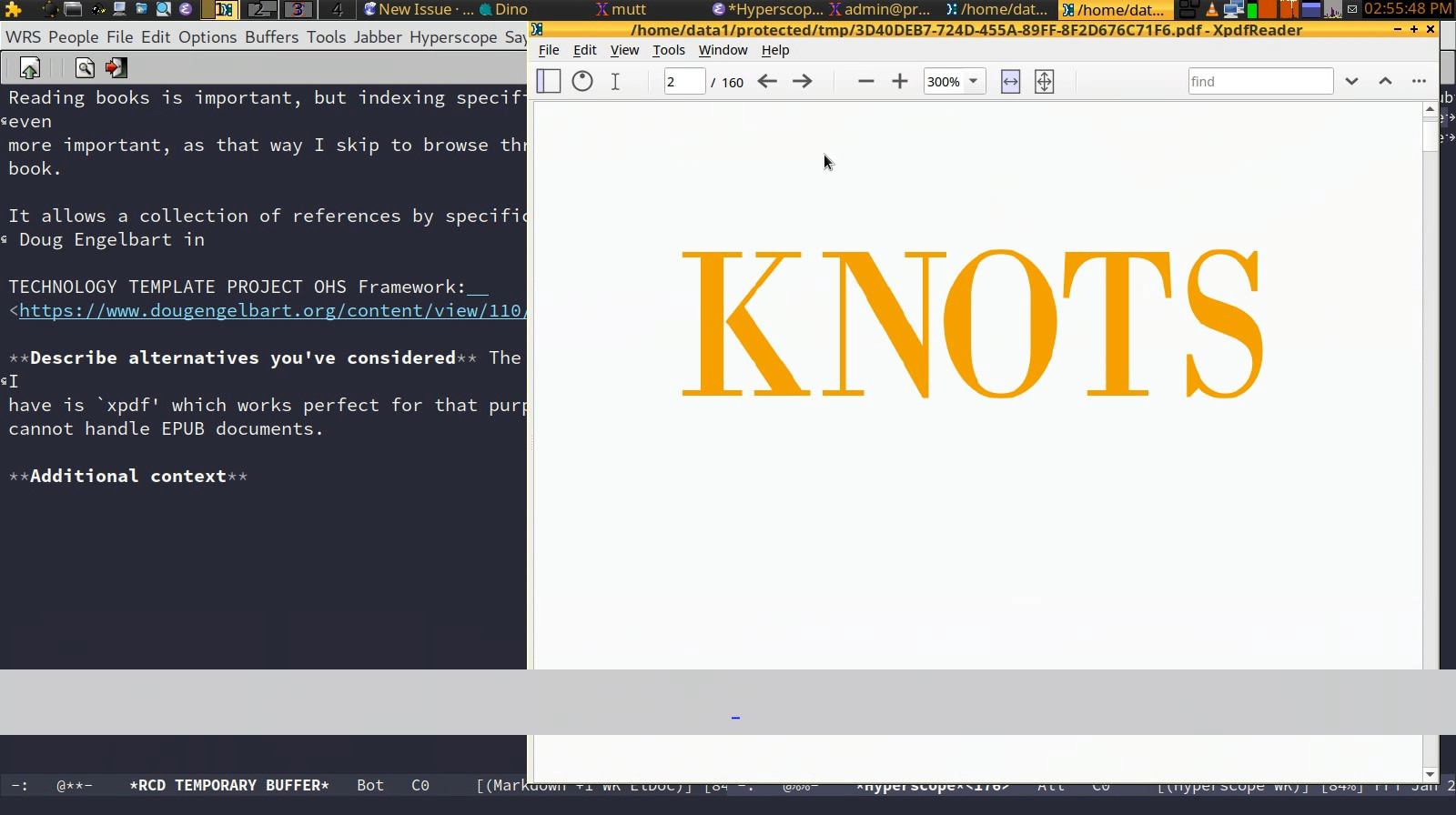The image size is (1456, 815).
Task: Open the Hyperscope menu in Emacs
Action: (453, 37)
